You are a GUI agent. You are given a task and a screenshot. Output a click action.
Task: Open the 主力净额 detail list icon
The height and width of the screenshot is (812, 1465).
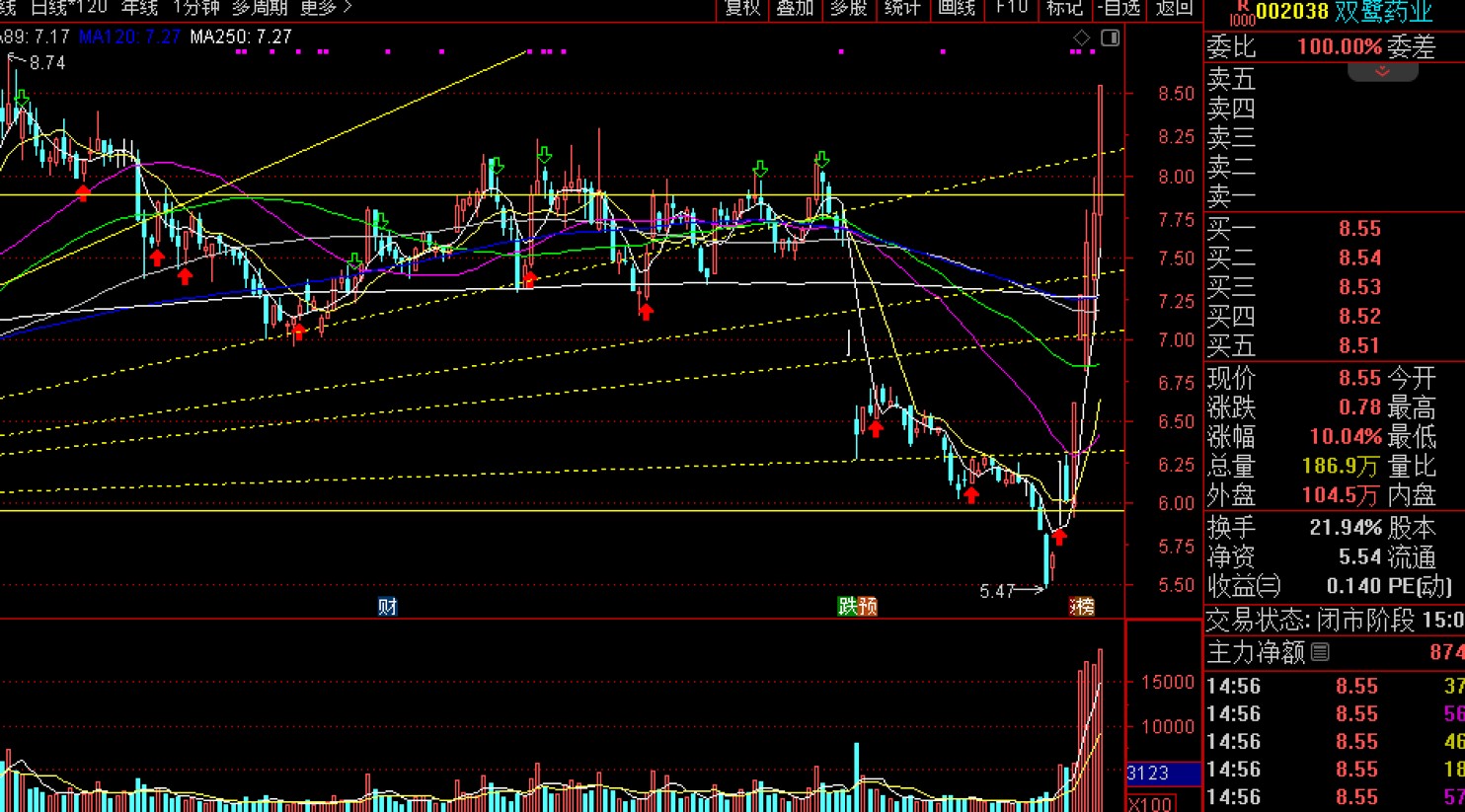pos(1321,652)
